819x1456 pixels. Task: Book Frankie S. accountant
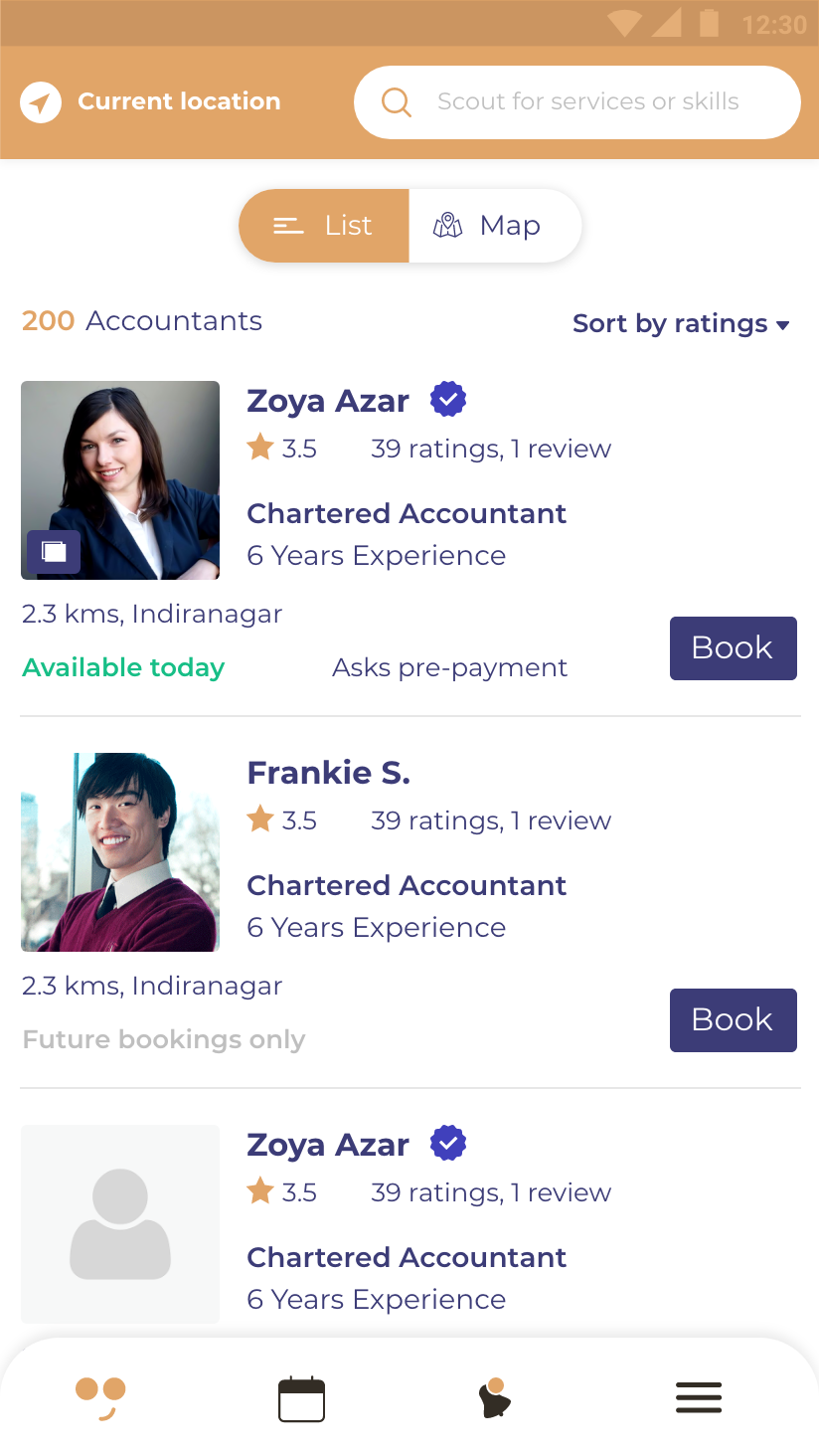pos(733,1020)
